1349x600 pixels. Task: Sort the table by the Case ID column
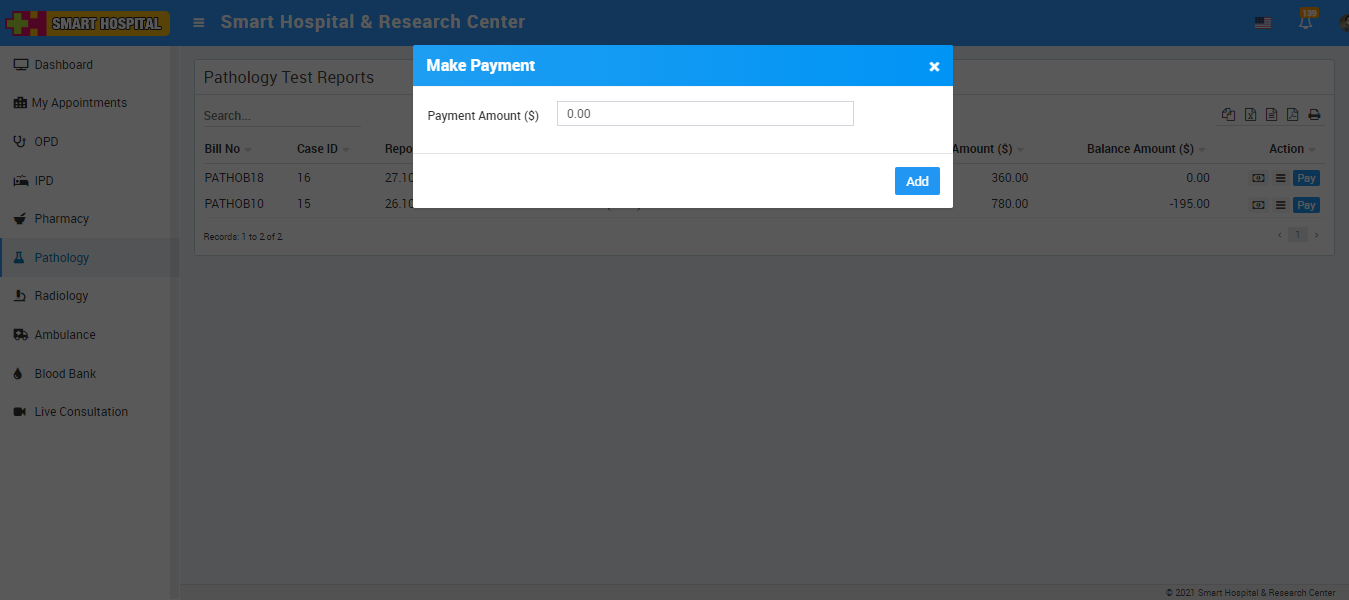click(317, 149)
